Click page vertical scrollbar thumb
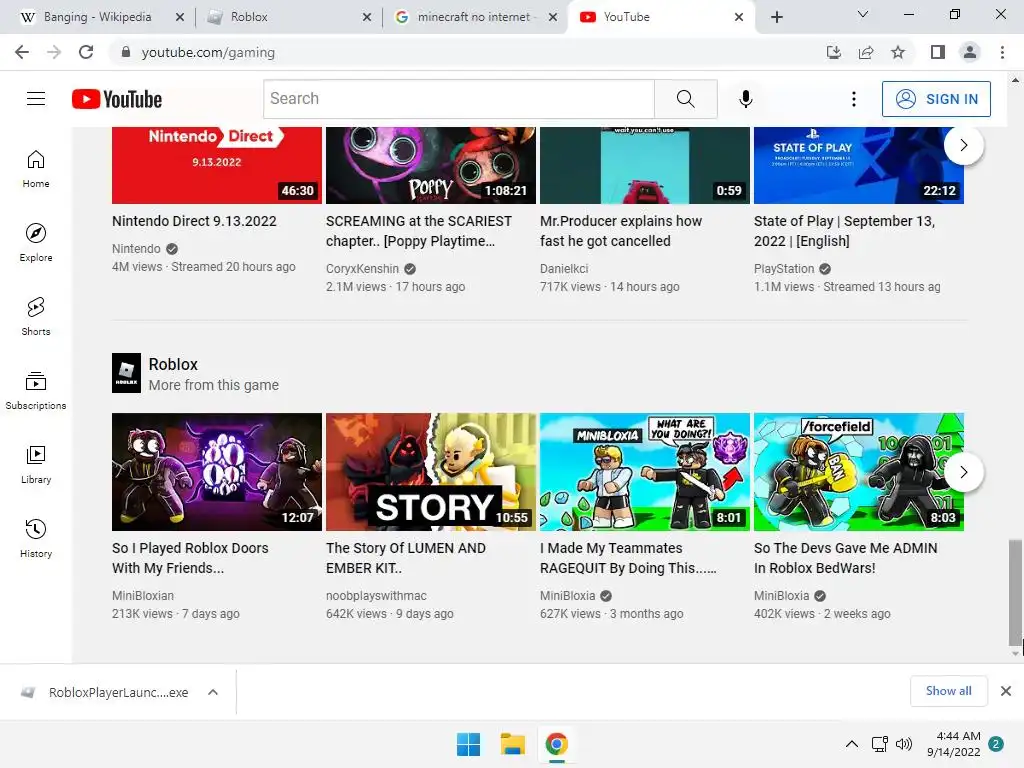The image size is (1024, 768). 1015,591
